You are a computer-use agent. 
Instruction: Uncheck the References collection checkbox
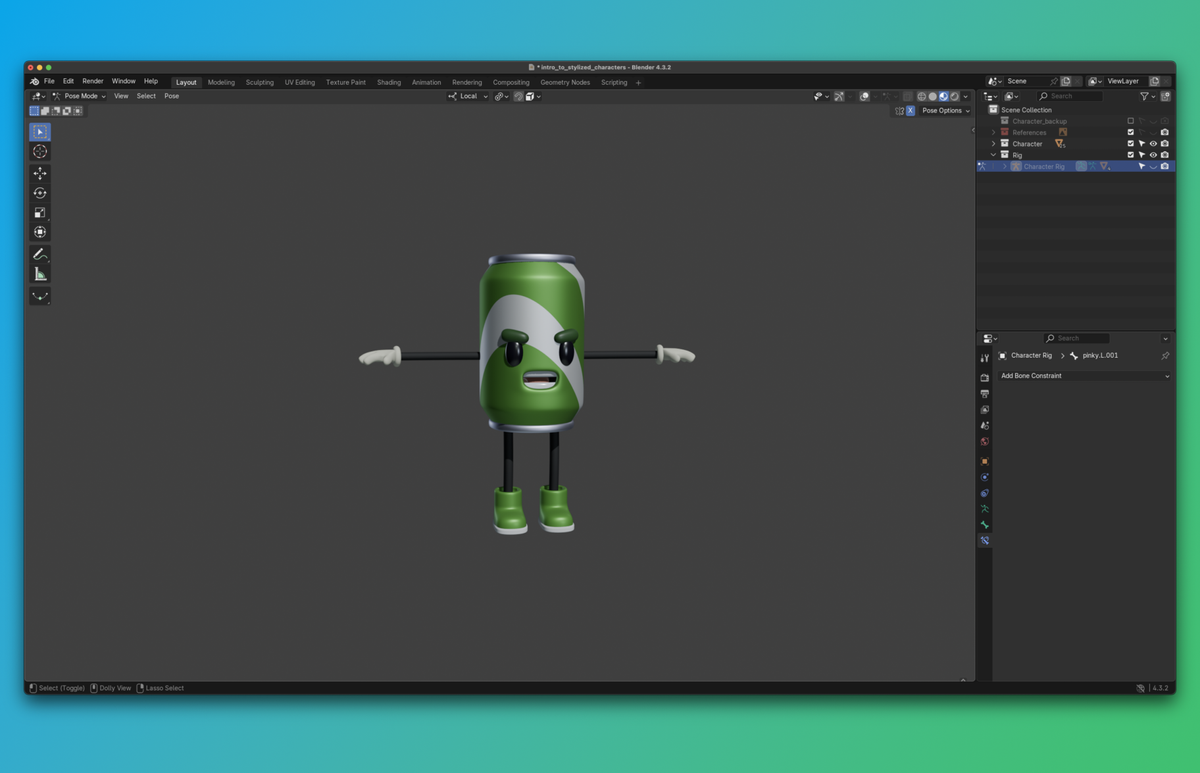click(1131, 132)
